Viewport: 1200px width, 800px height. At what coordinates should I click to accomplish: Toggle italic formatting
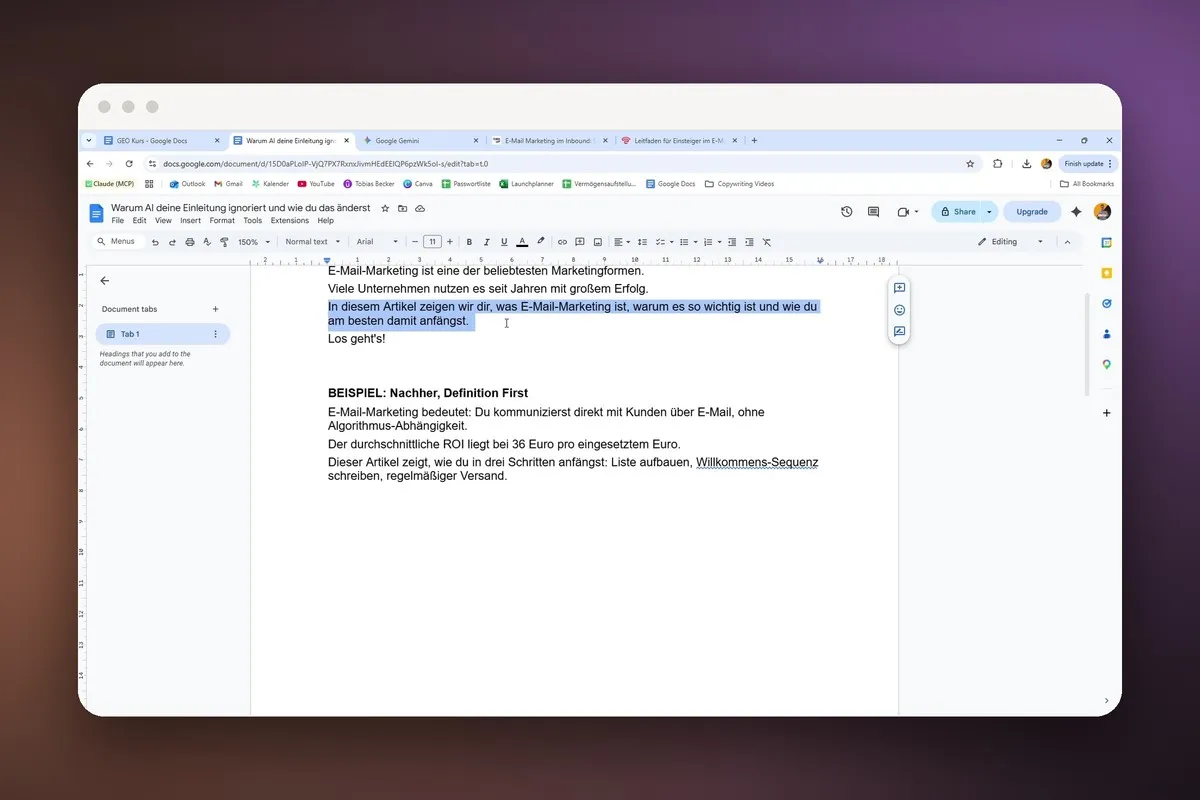pyautogui.click(x=486, y=242)
